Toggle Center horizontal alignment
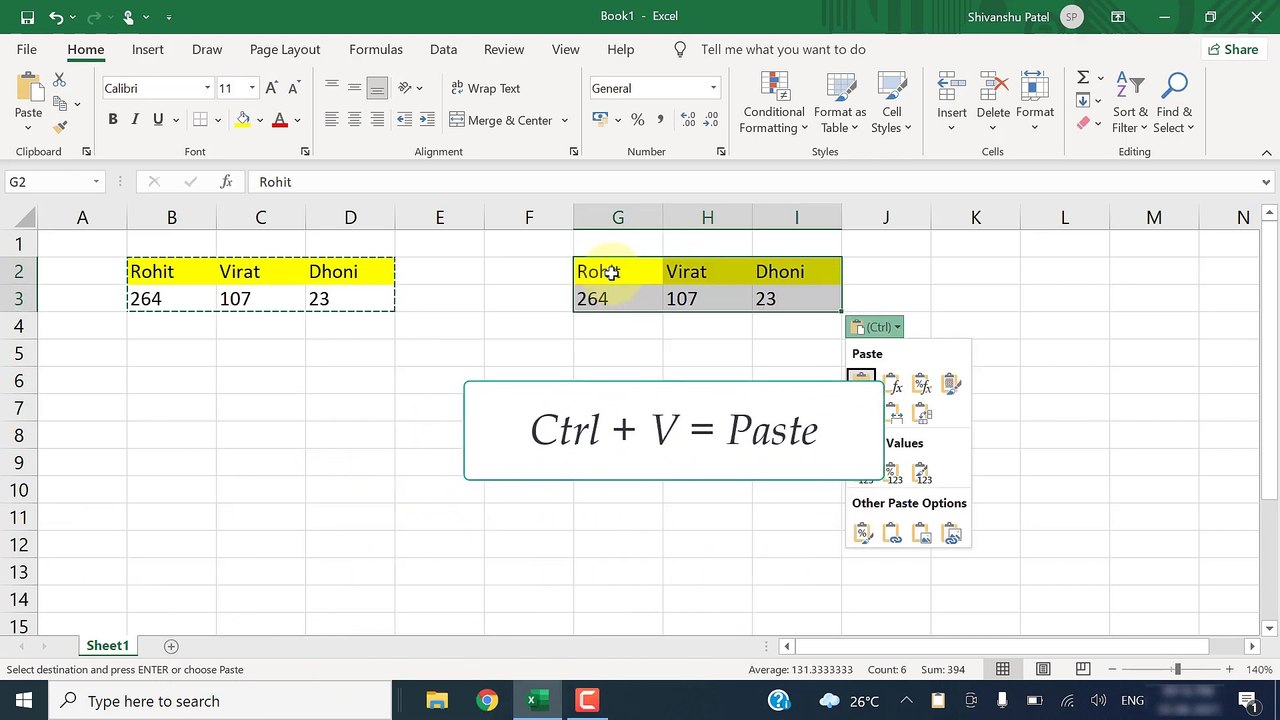Viewport: 1280px width, 720px height. click(354, 120)
